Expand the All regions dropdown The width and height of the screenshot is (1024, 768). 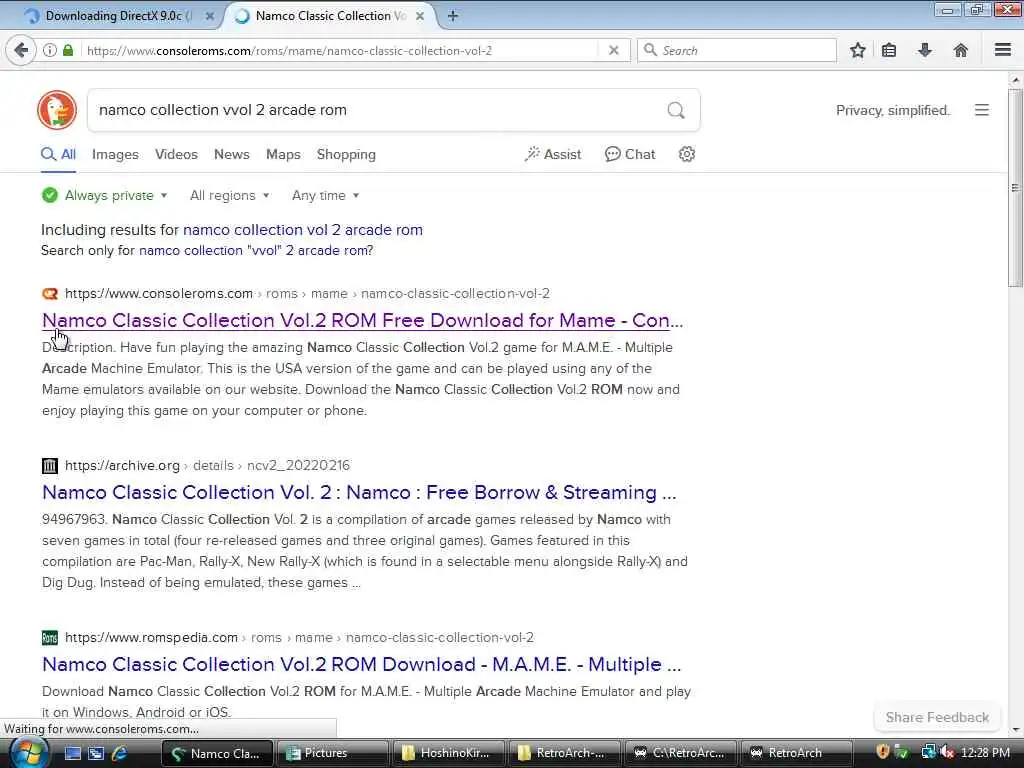(229, 195)
